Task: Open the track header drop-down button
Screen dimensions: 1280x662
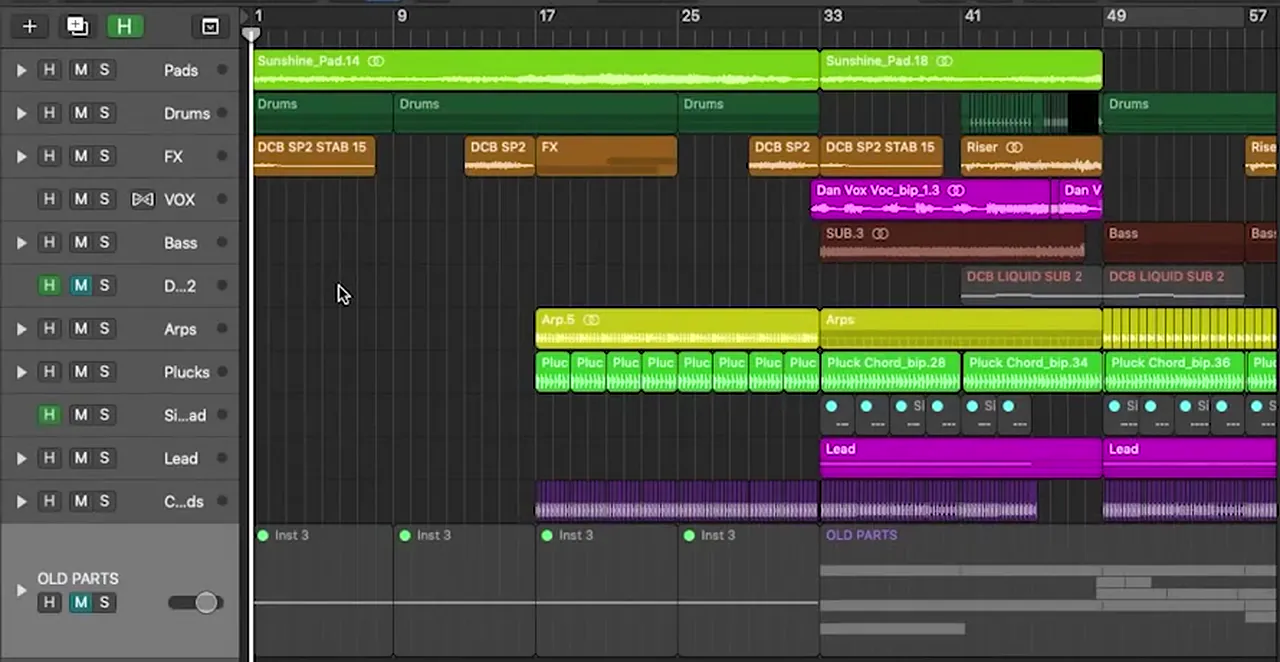Action: [x=210, y=27]
